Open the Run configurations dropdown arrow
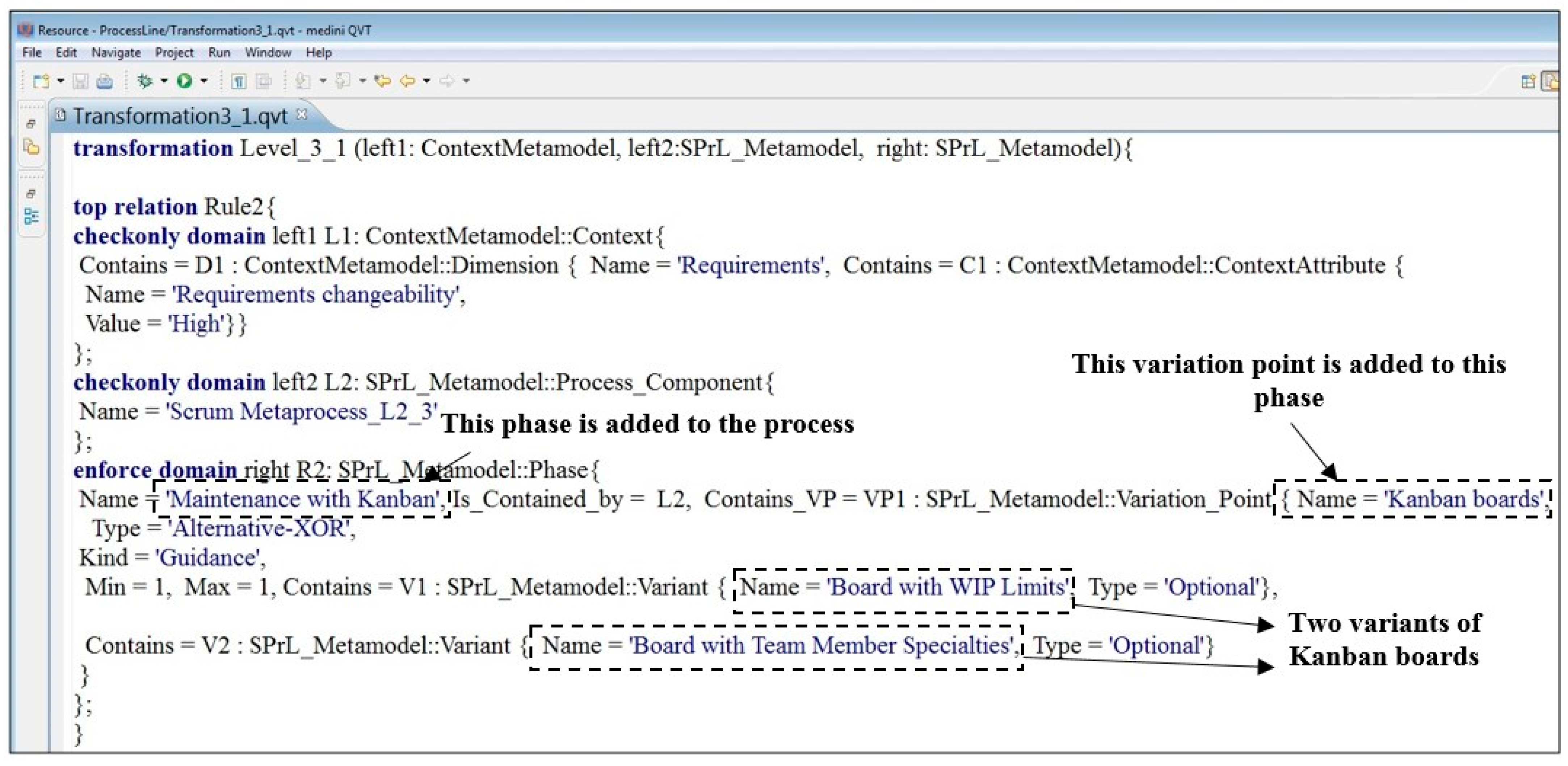Screen dimensions: 1568x766 204,81
